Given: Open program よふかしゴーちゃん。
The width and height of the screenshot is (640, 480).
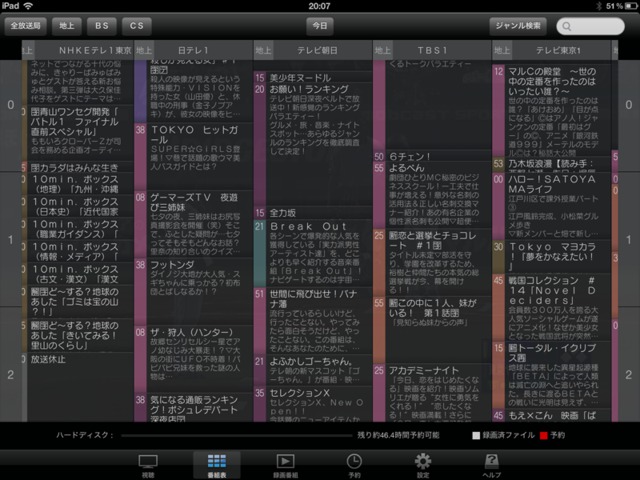Looking at the screenshot, I should point(313,370).
